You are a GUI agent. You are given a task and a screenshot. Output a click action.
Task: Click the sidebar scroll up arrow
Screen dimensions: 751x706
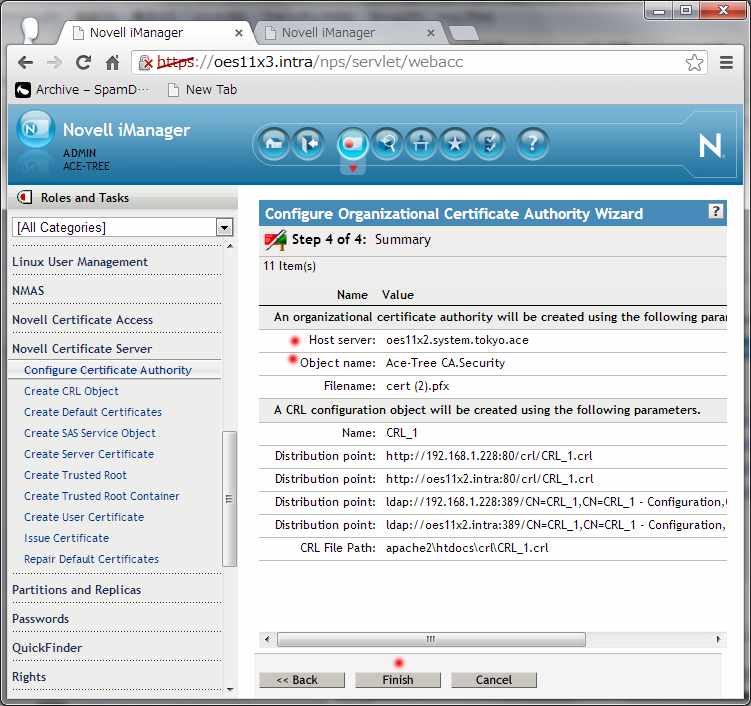(230, 246)
